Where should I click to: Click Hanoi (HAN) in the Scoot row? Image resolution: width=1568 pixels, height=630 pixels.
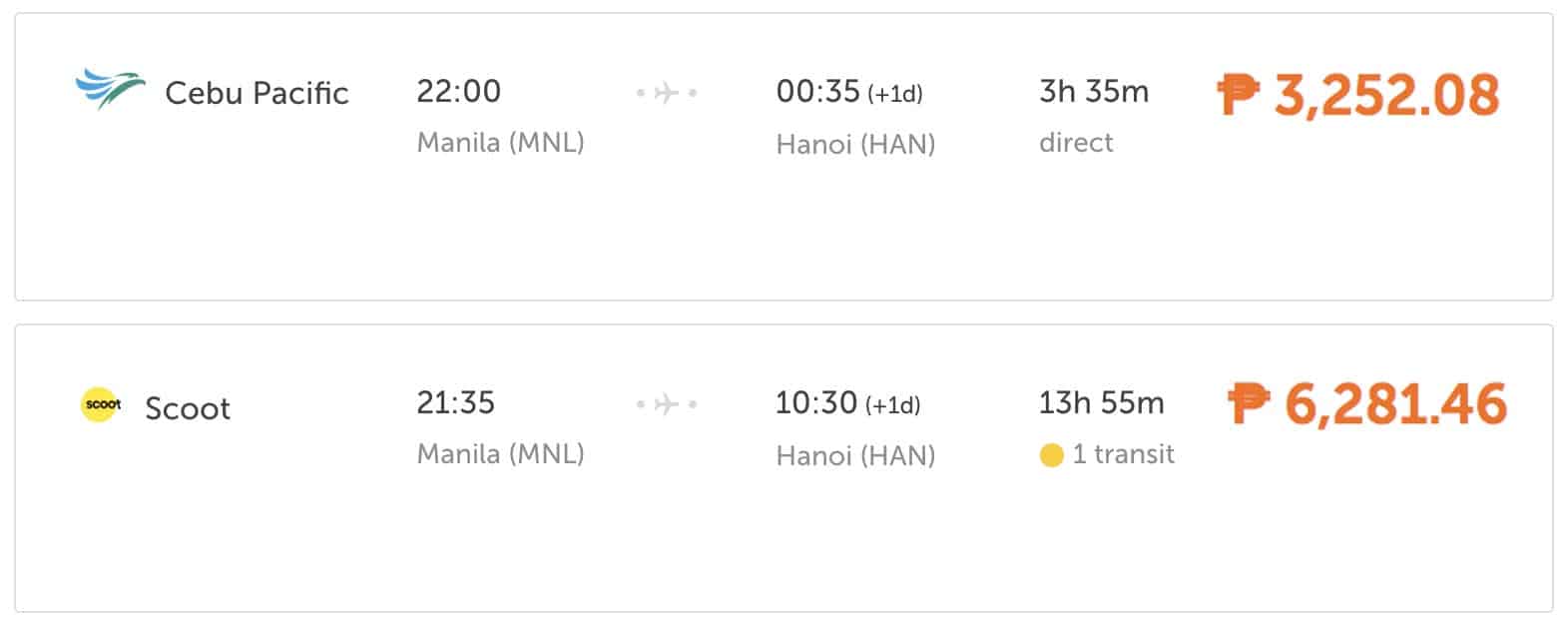855,455
